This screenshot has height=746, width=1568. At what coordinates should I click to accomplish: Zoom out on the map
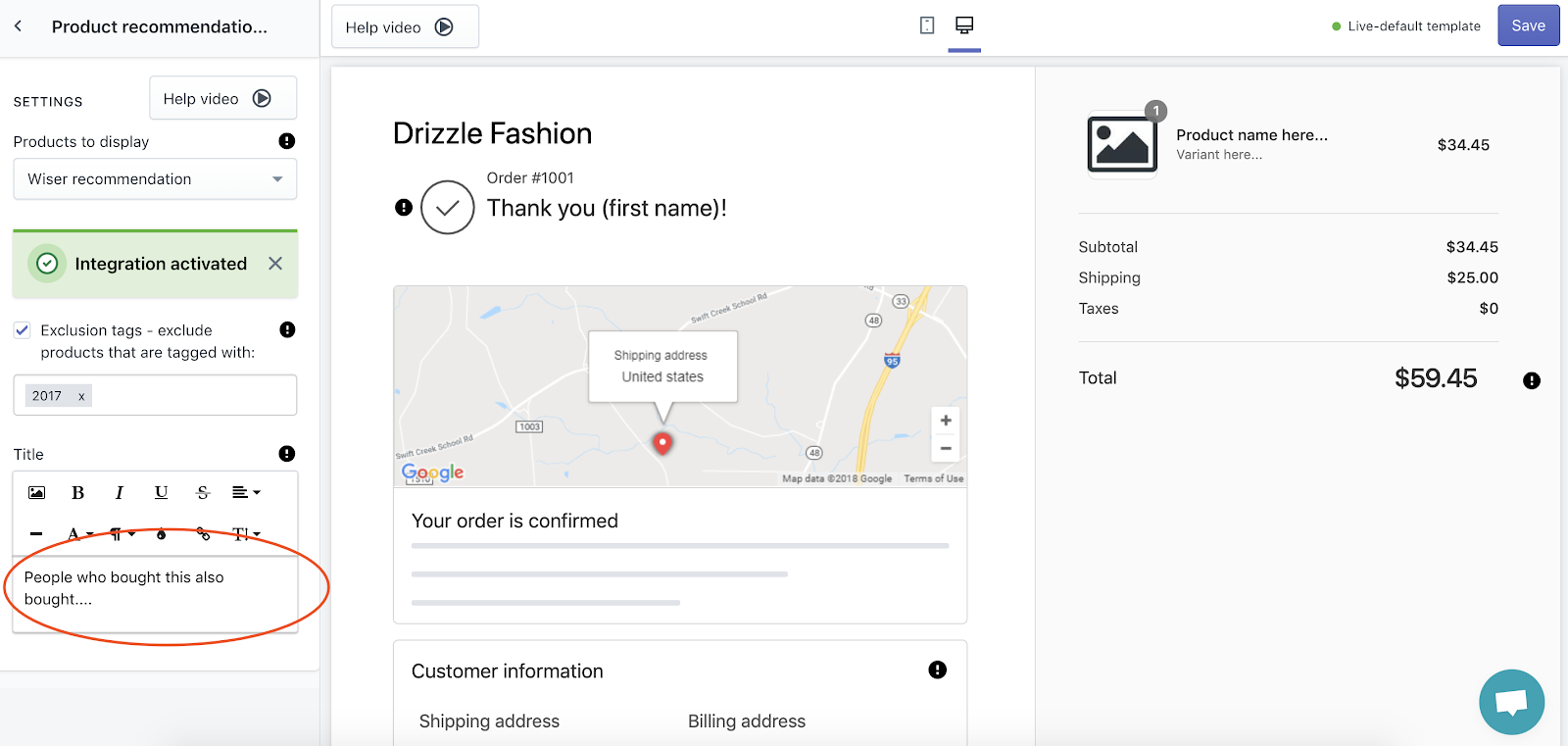pyautogui.click(x=946, y=448)
